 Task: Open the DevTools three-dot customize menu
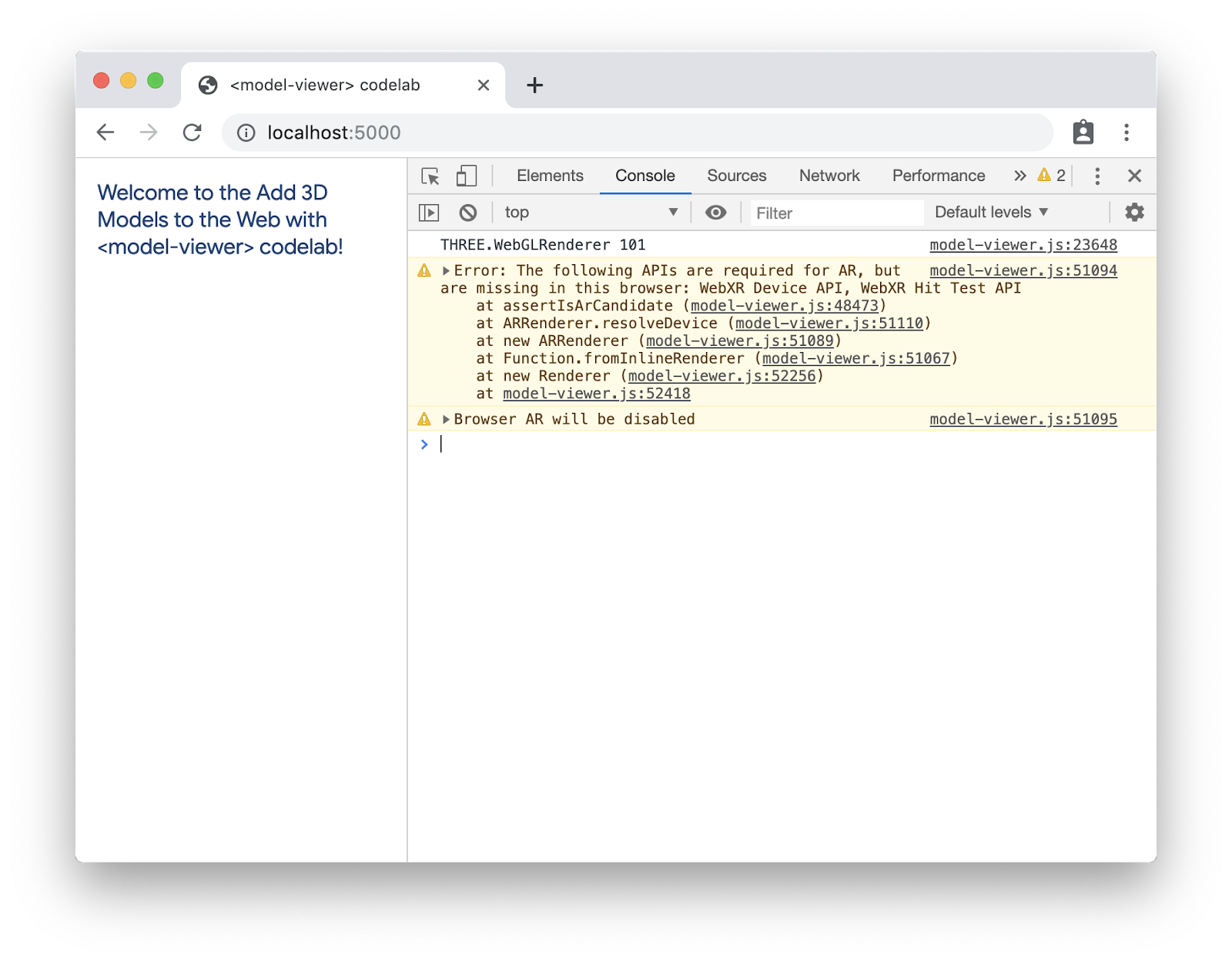(1097, 176)
